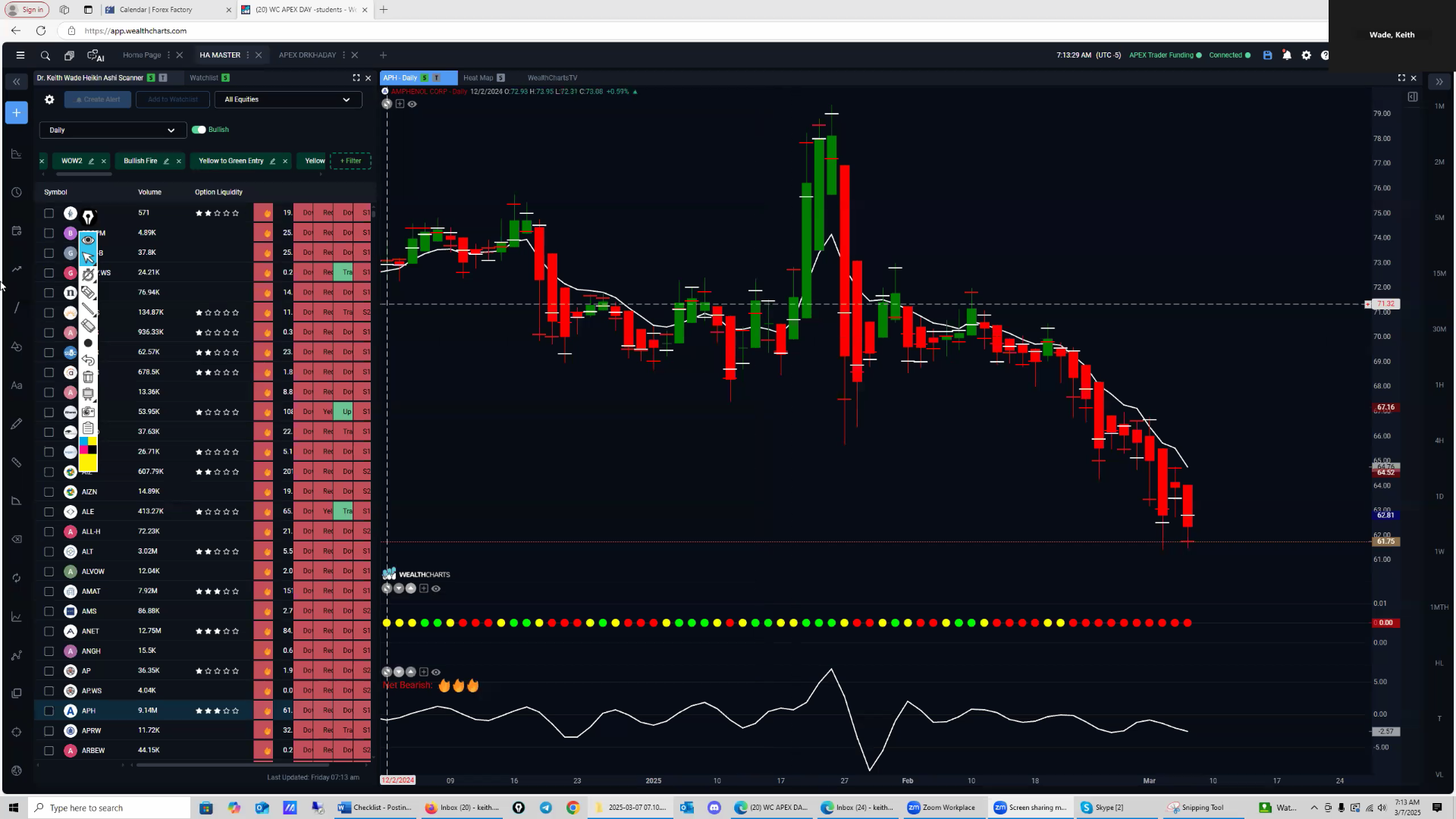
Task: Click the layouts stacked-windows icon
Action: tap(69, 55)
